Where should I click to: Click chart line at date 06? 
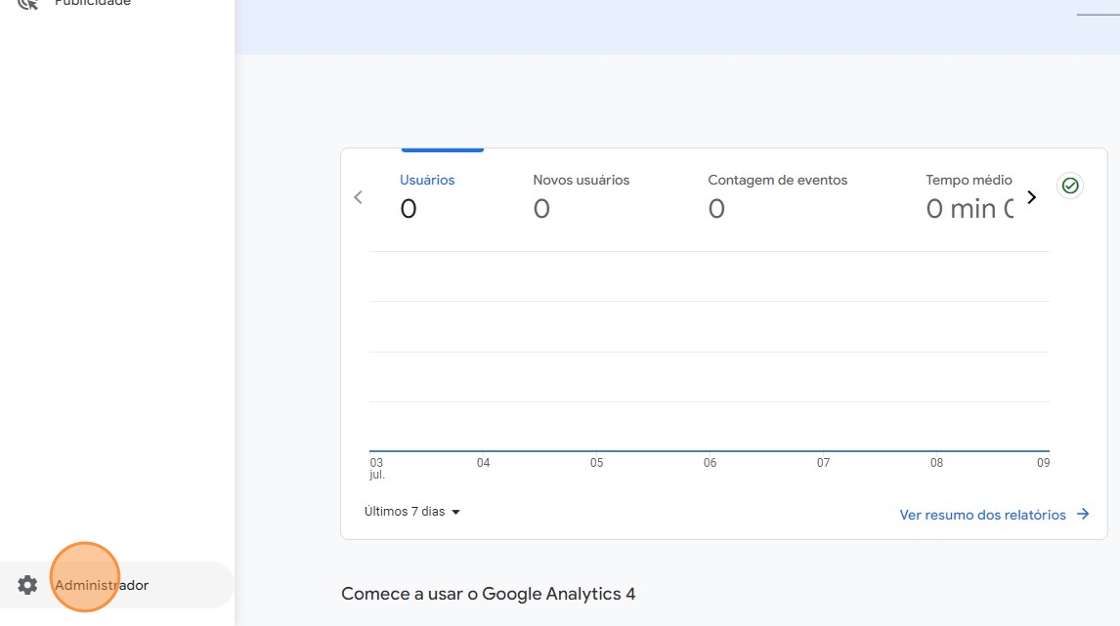click(x=710, y=451)
